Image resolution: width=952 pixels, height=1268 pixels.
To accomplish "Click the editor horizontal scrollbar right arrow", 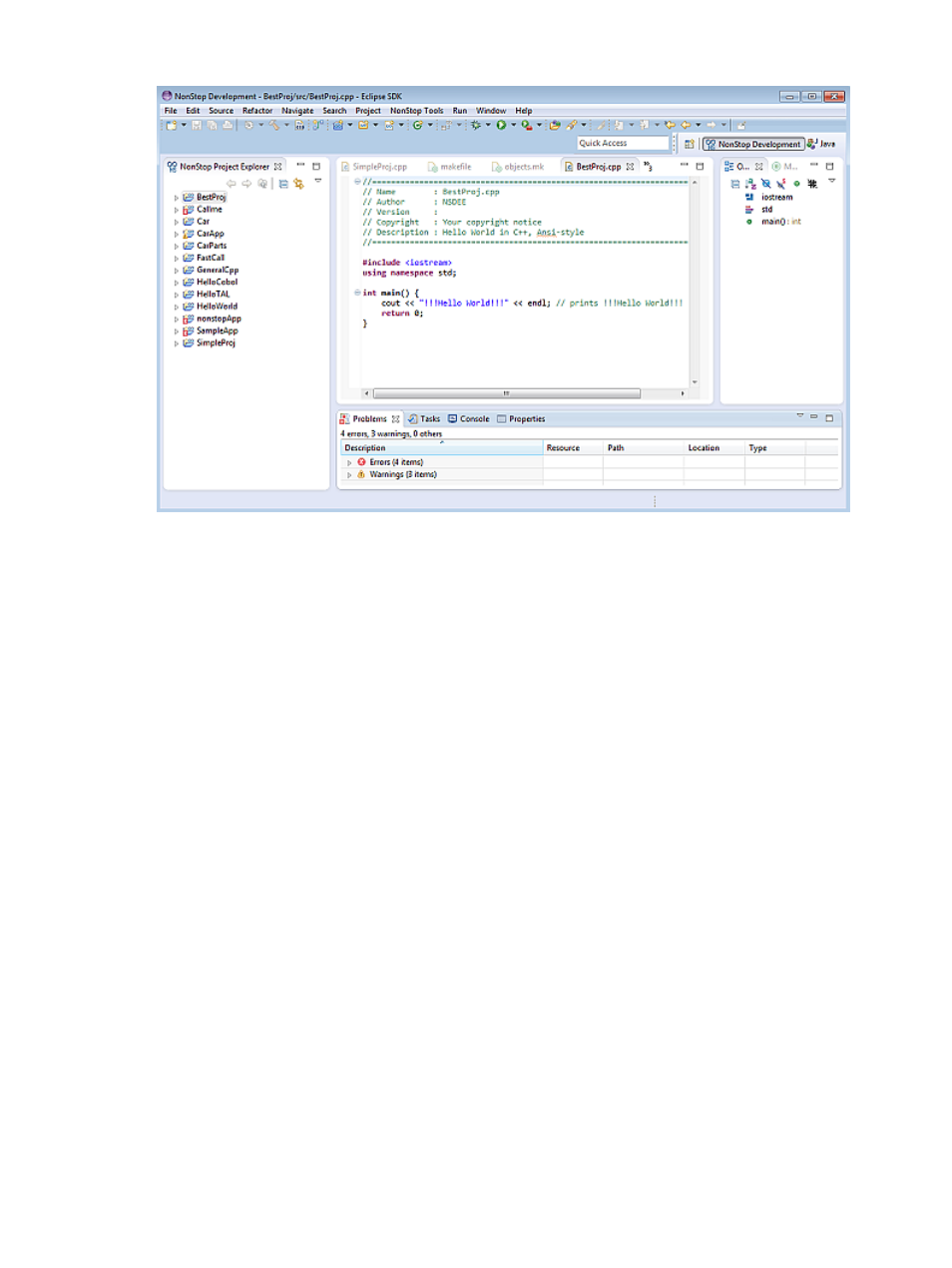I will coord(683,393).
